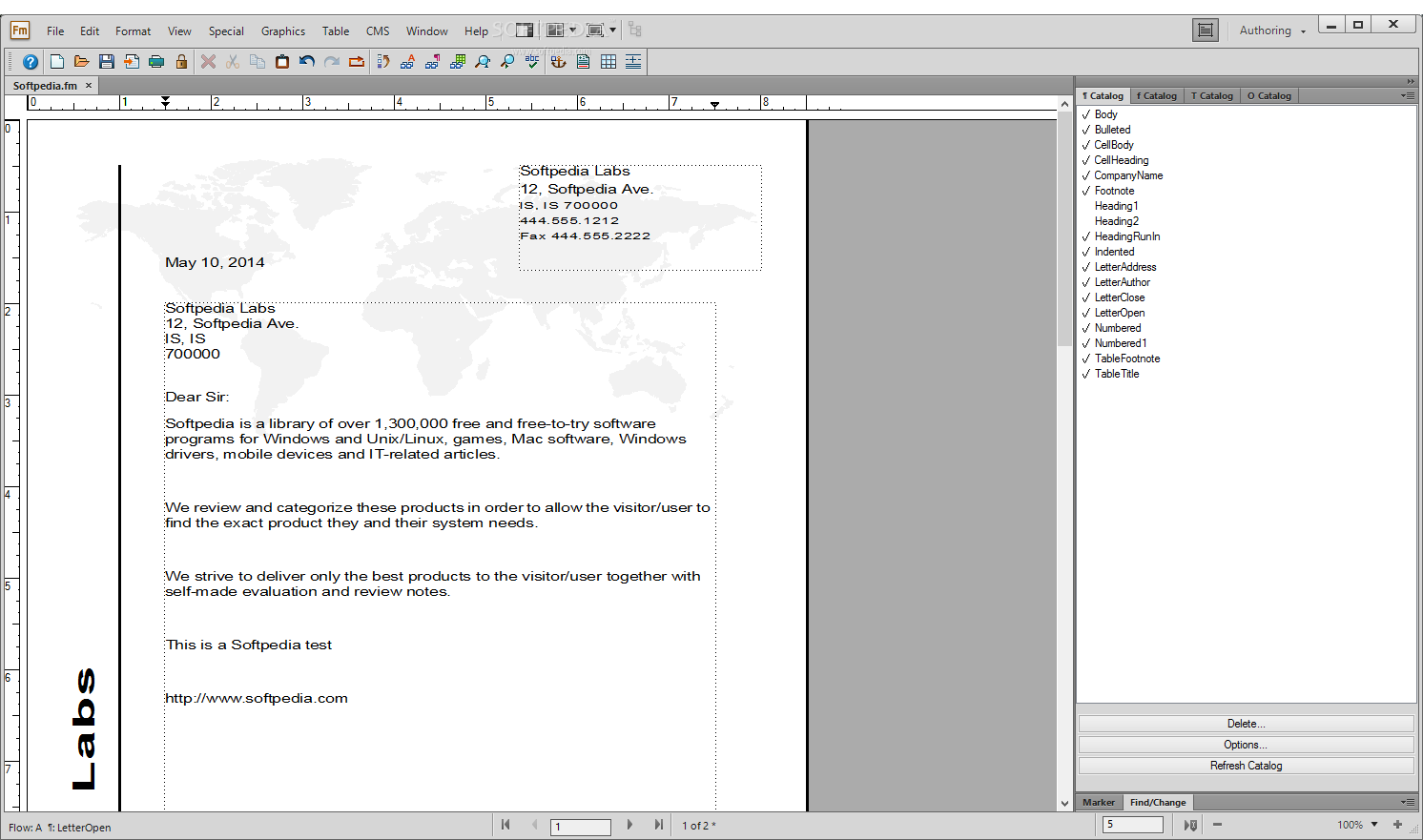Viewport: 1423px width, 840px height.
Task: Click the FrameMaker Fm logo icon
Action: click(20, 31)
